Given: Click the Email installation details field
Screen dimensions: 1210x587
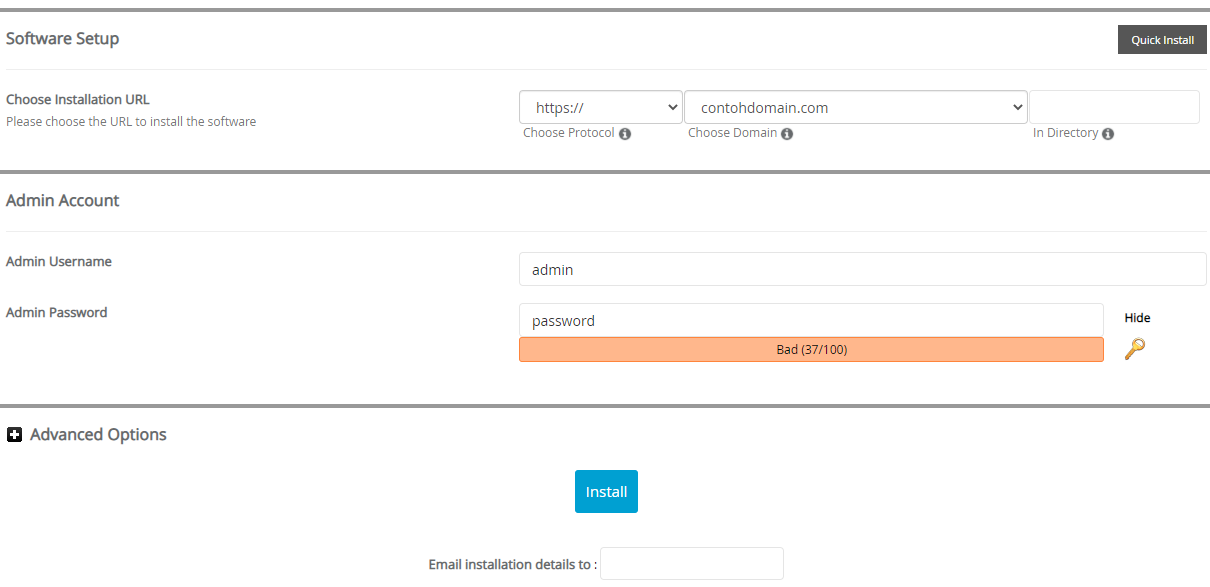Looking at the screenshot, I should coord(691,564).
